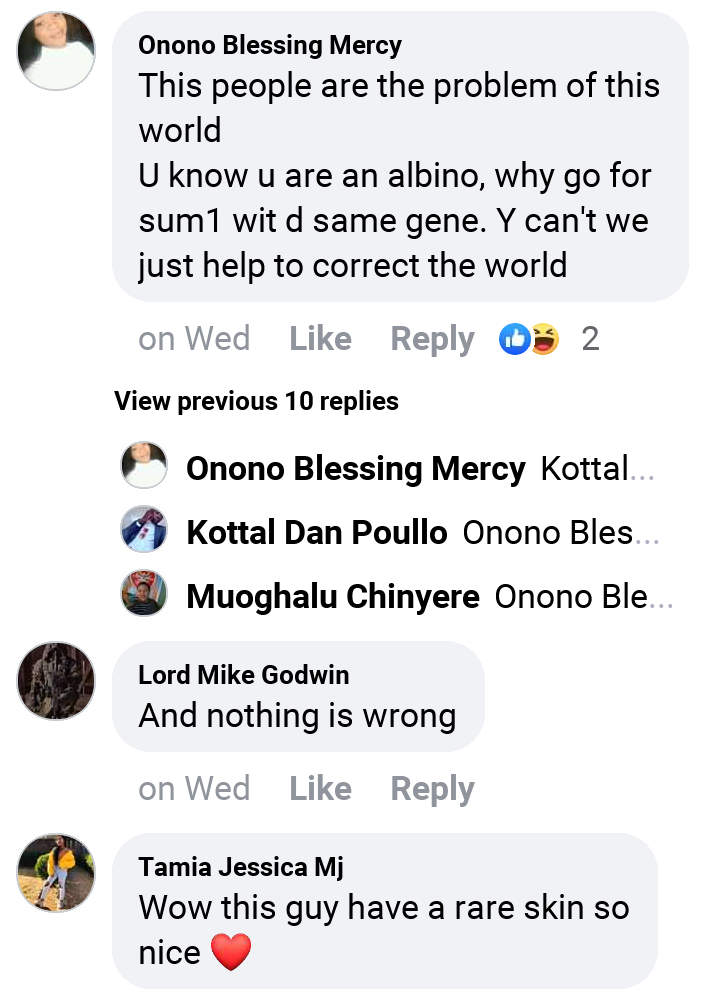Click the red heart emoji in Tamia's comment

coord(231,951)
